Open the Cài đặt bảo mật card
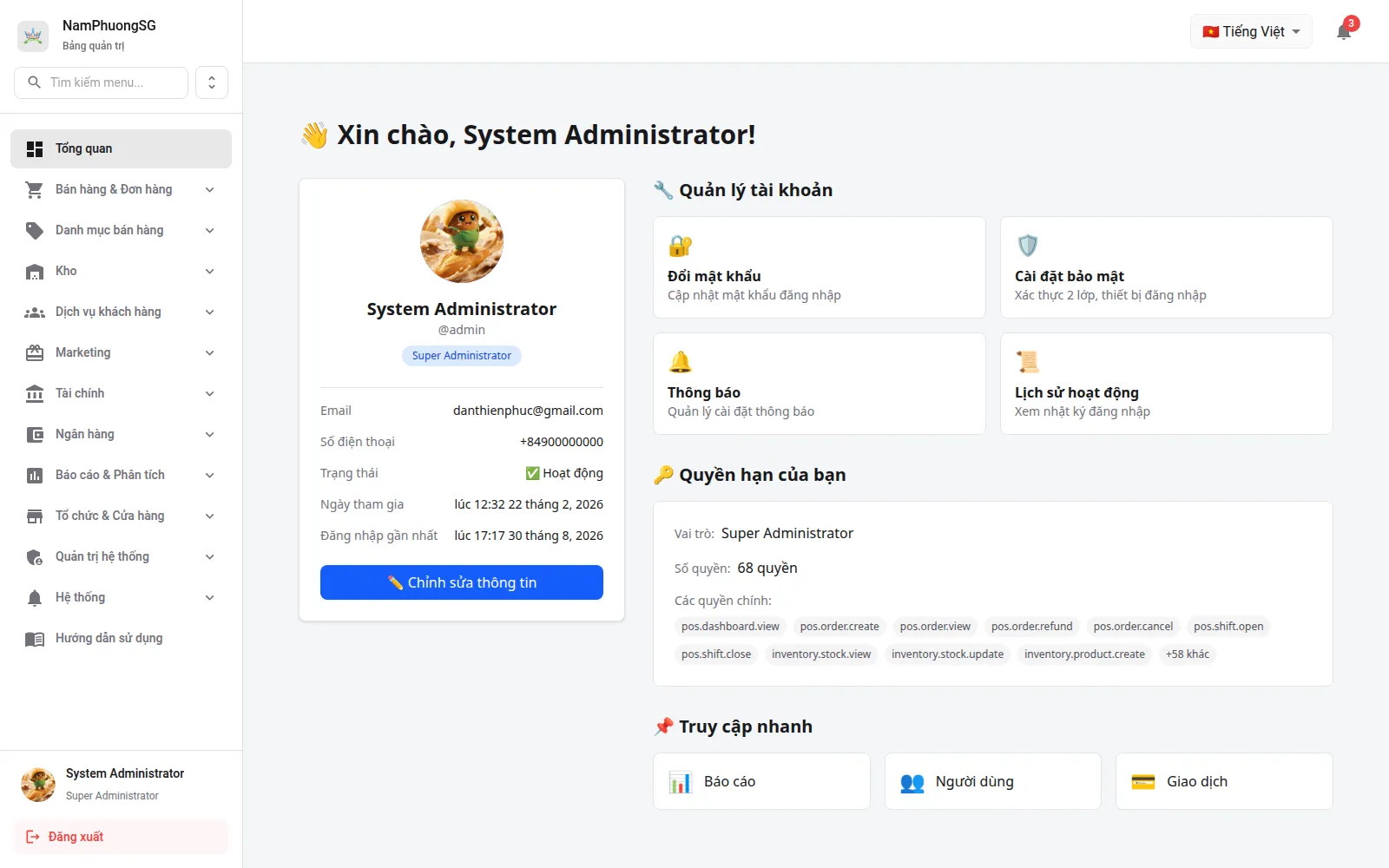 1167,267
